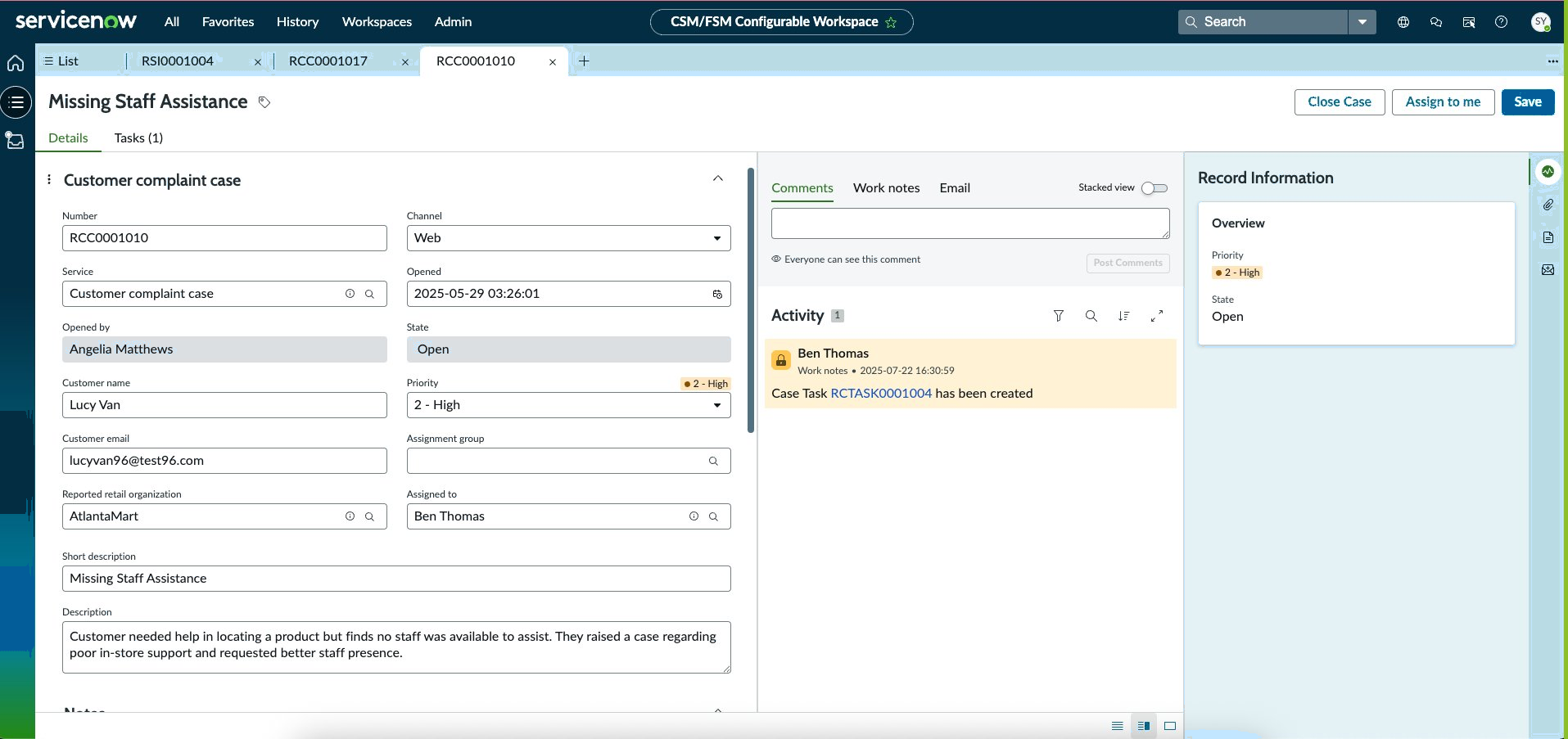The width and height of the screenshot is (1568, 739).
Task: Open the RCTASK0001004 case task link
Action: (x=881, y=394)
